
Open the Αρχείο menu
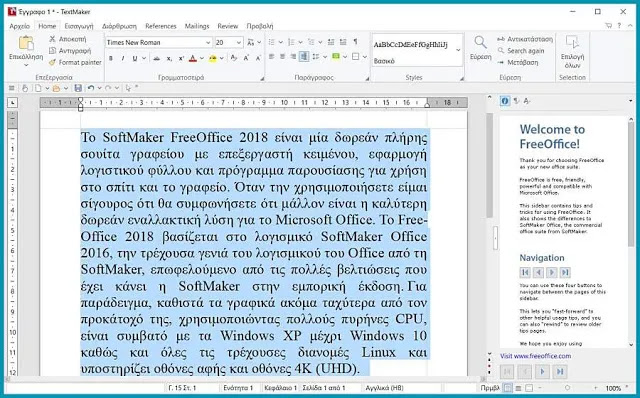click(20, 26)
